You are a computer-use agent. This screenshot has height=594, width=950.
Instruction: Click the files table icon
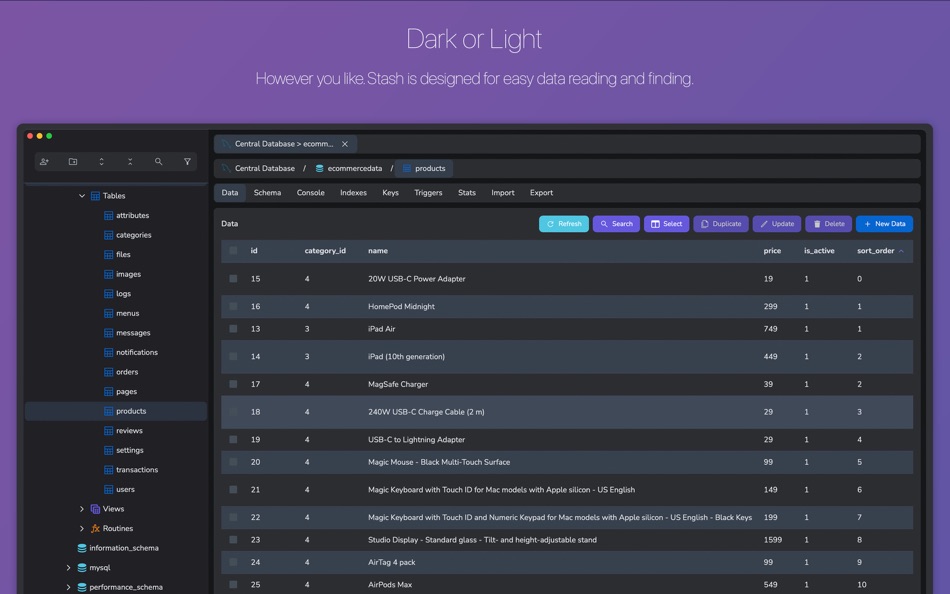coord(108,255)
